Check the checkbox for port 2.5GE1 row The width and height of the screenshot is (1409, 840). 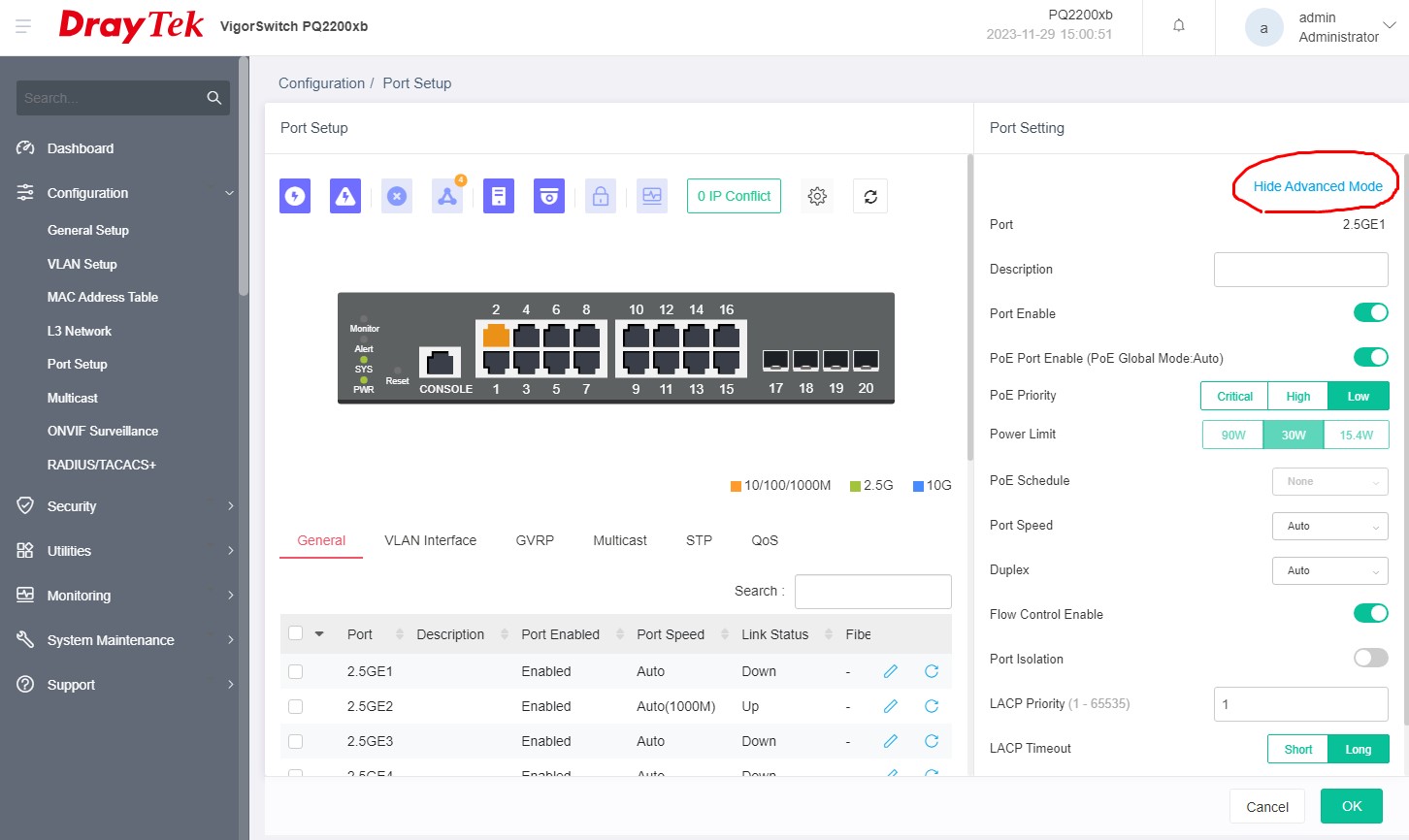296,671
